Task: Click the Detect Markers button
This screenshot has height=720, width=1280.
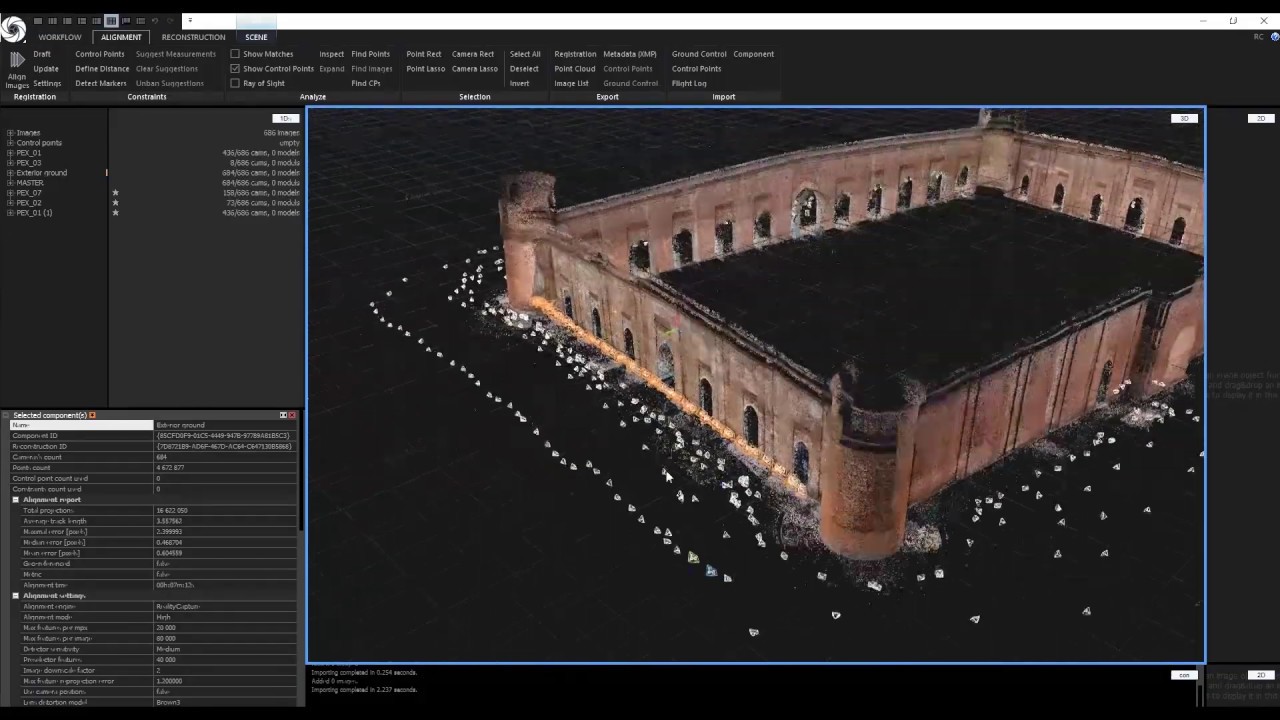Action: click(x=101, y=83)
